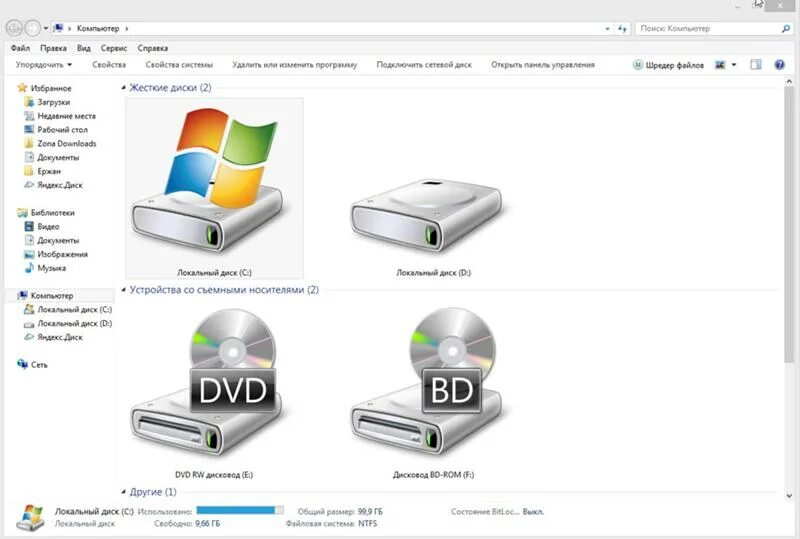Screen dimensions: 800x539
Task: Click the vertical scrollbar thumb
Action: pos(789,225)
